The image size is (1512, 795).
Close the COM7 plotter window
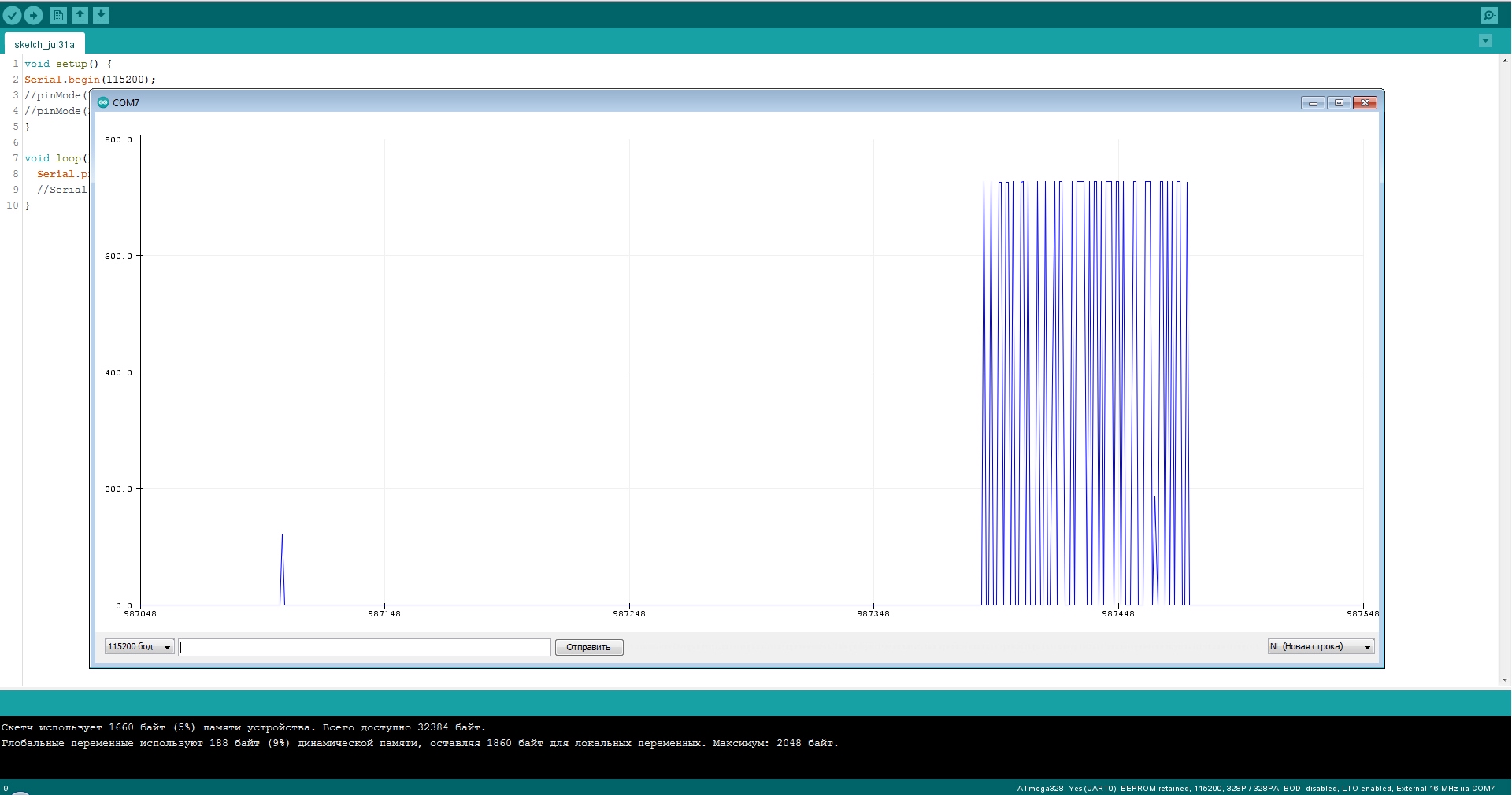[x=1366, y=103]
